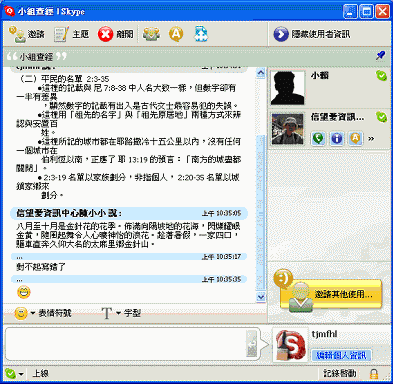This screenshot has width=393, height=384.
Task: Click the chat scrollbar down arrow
Action: [x=261, y=296]
